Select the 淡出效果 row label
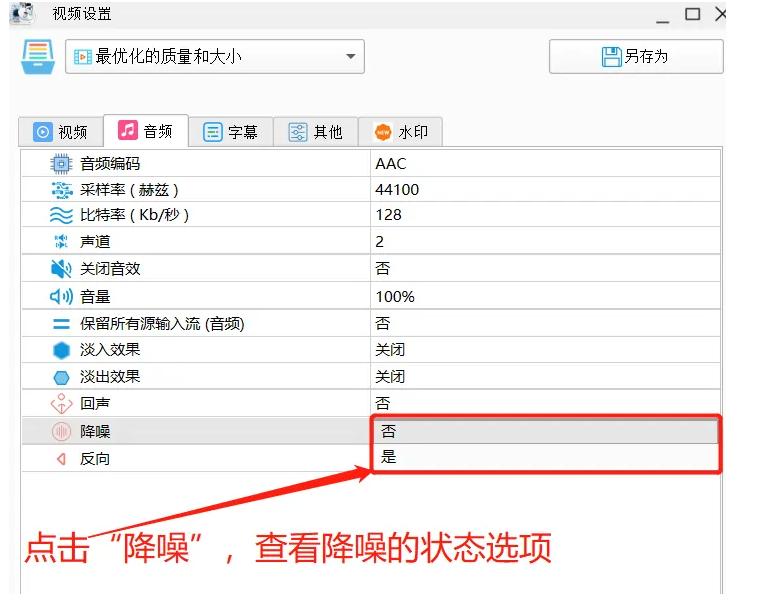Screen dimensions: 766x613 pyautogui.click(x=110, y=377)
